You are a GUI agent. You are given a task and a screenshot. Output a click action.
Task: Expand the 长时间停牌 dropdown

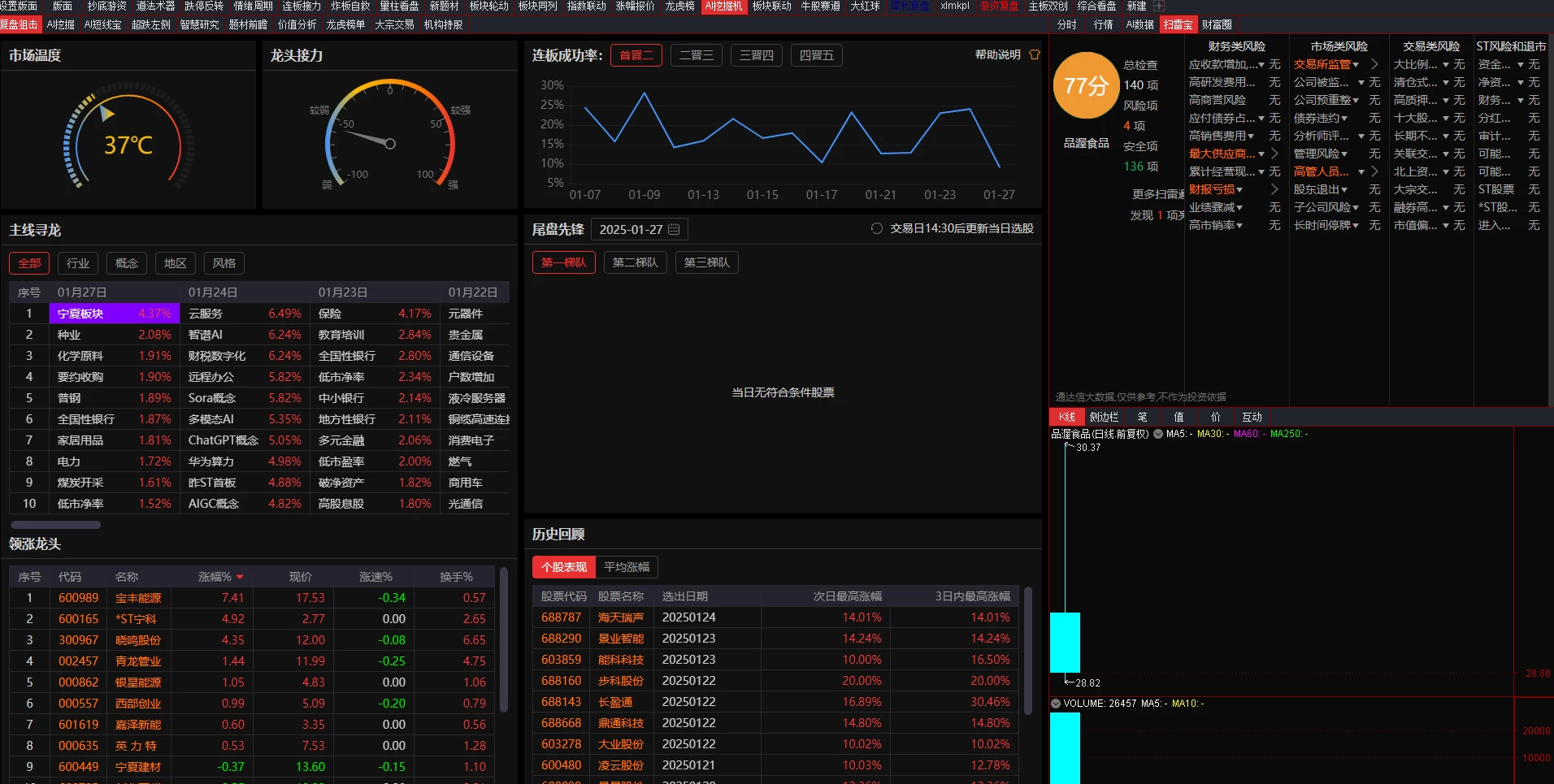click(x=1356, y=225)
